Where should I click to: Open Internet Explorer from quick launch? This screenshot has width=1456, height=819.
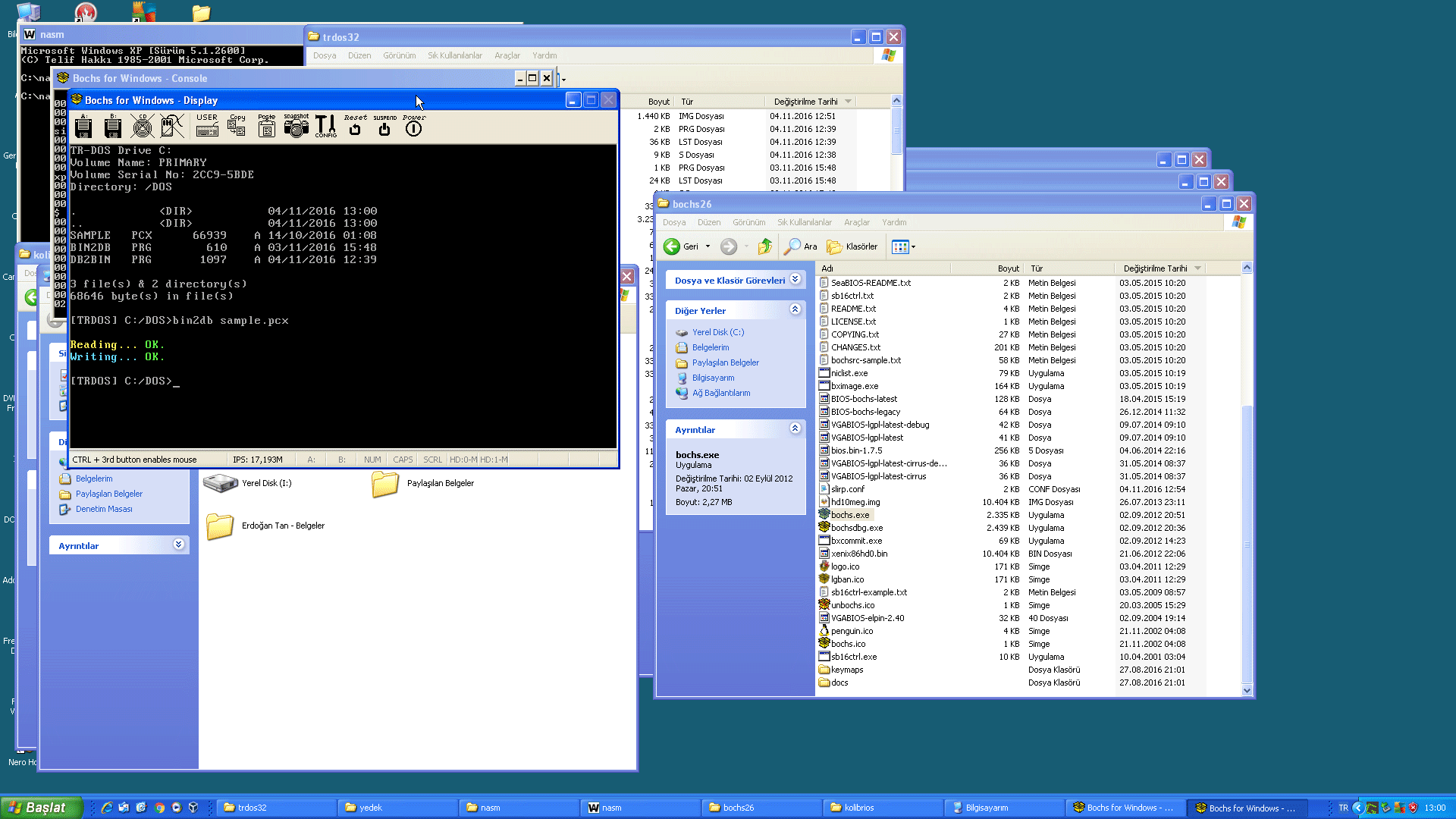point(107,808)
